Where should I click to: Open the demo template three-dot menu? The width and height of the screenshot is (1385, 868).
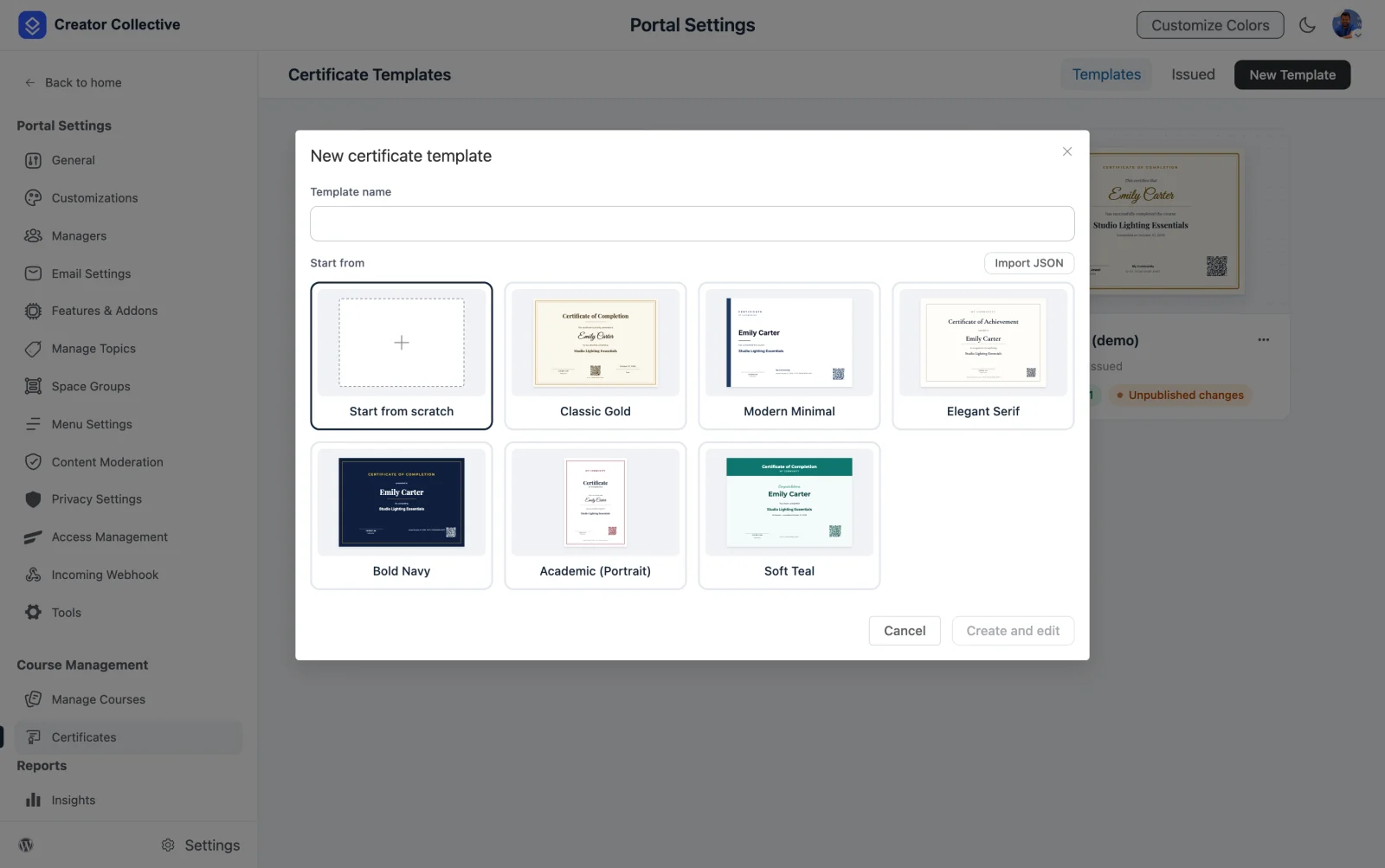click(1264, 340)
